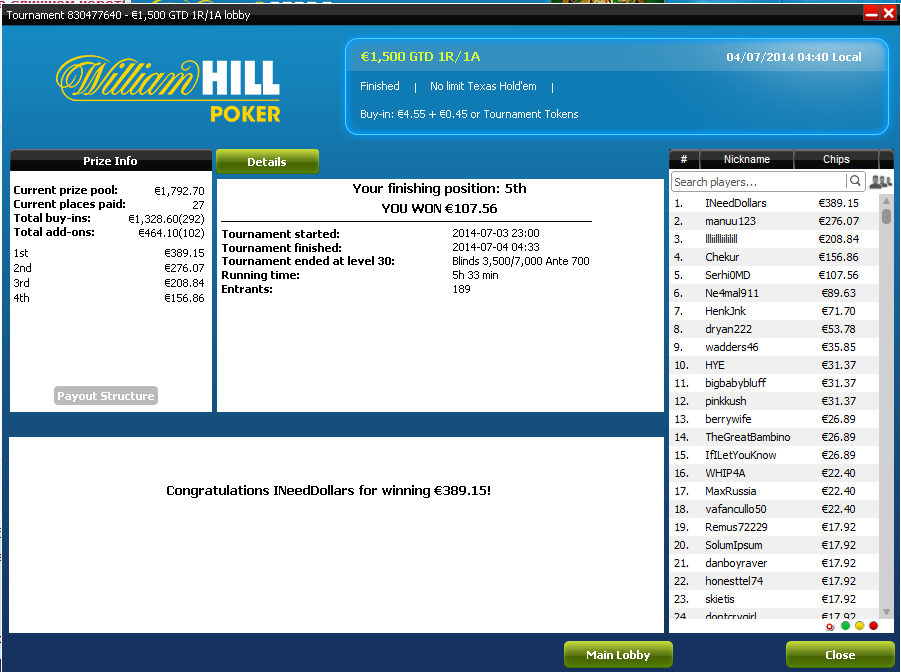The width and height of the screenshot is (901, 672).
Task: Click the 2nd place prize row
Action: 109,268
